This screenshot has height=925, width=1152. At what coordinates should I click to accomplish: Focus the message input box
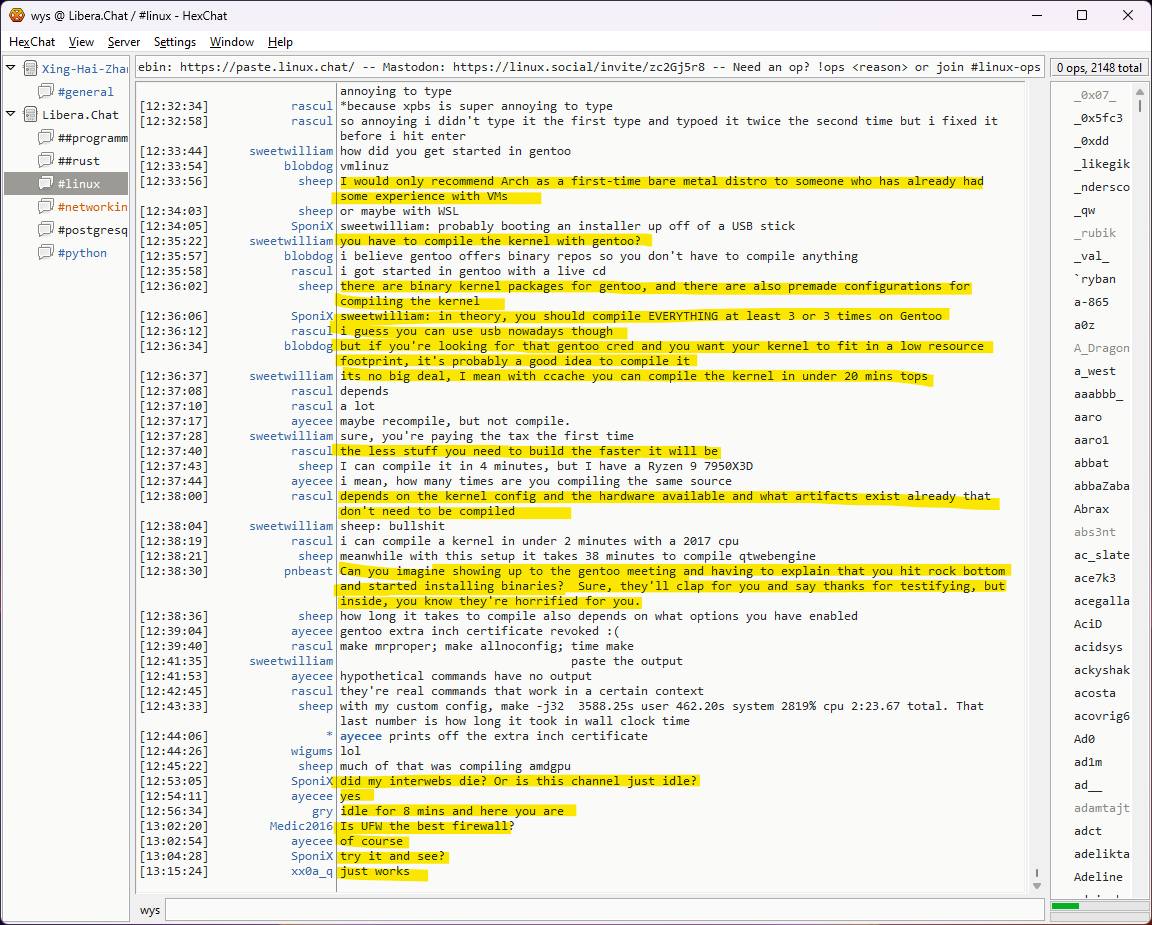(603, 910)
